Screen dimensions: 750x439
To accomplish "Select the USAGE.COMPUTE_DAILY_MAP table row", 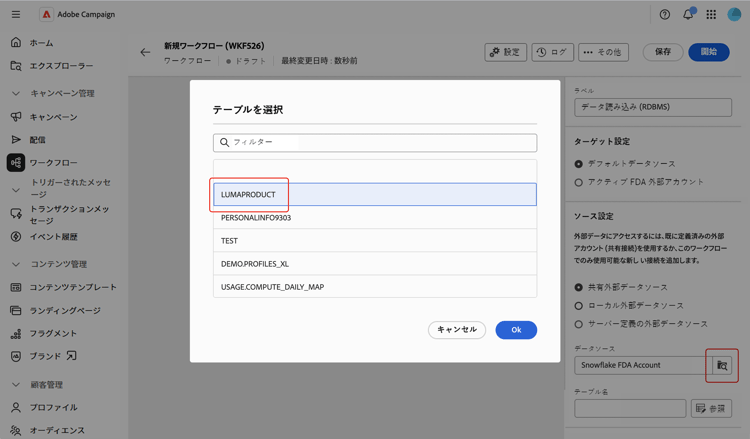I will 375,286.
